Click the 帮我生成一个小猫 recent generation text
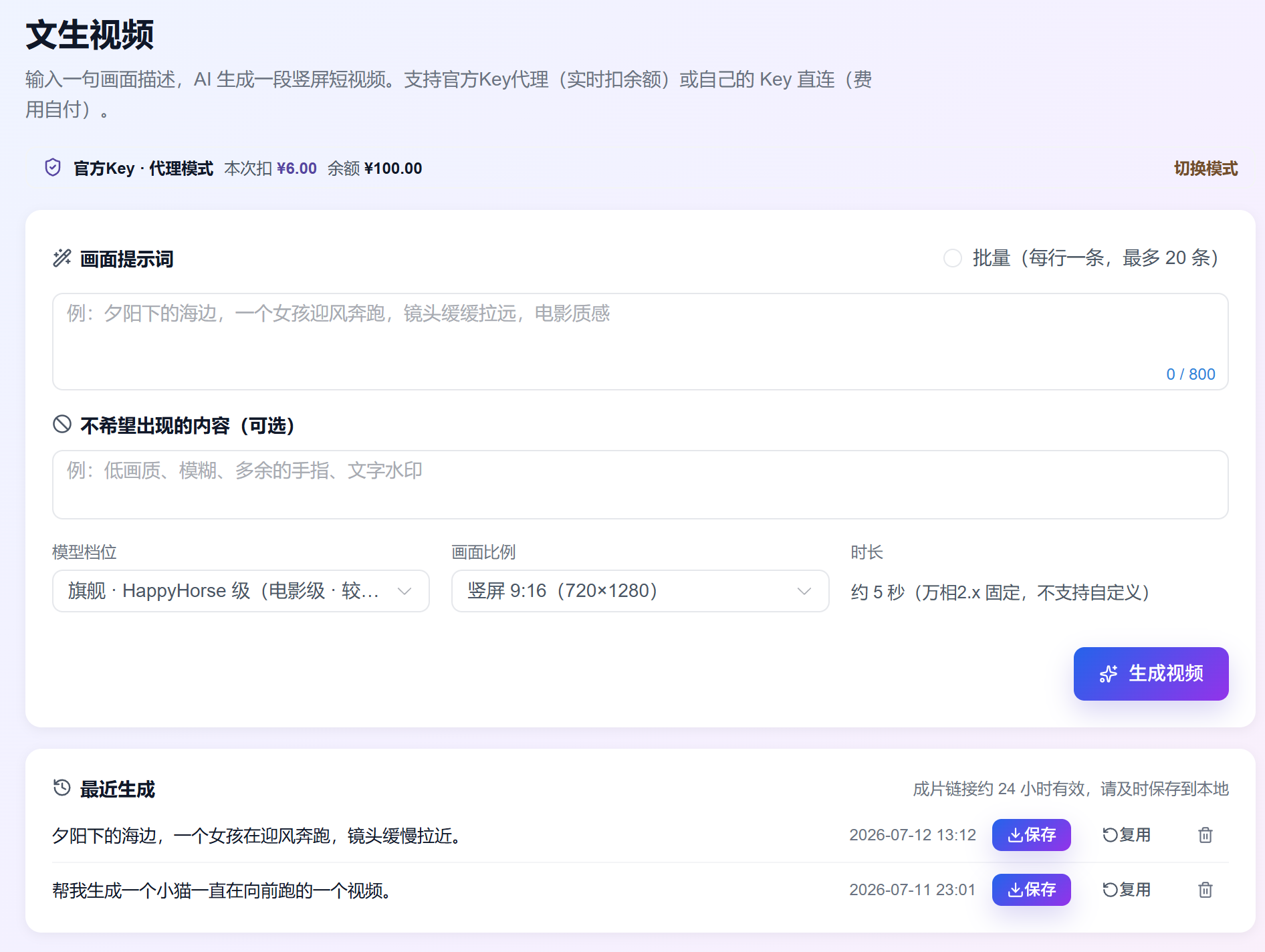 click(223, 890)
